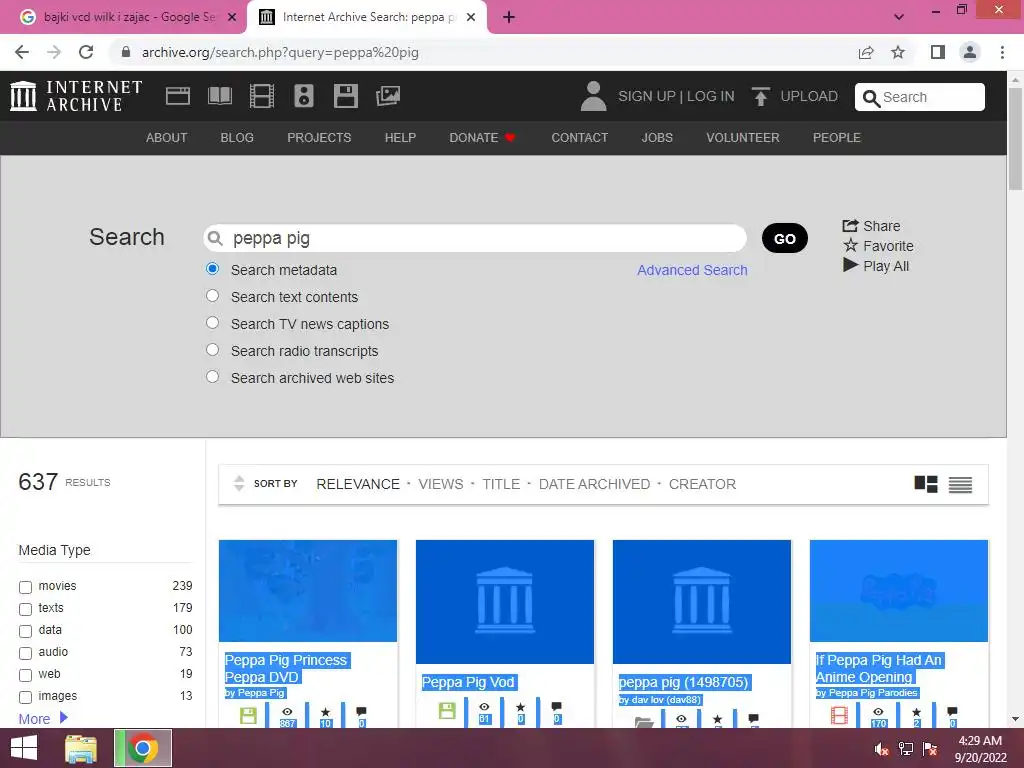Click the Play All triangle
Viewport: 1024px width, 768px height.
850,265
